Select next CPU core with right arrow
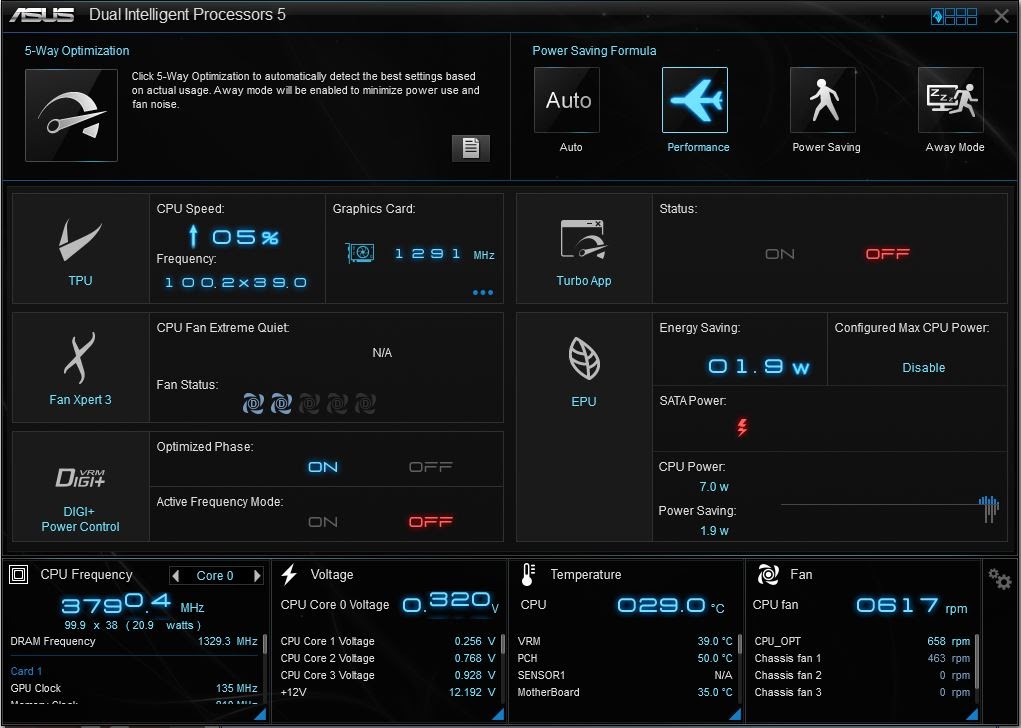The width and height of the screenshot is (1021, 728). (x=257, y=576)
